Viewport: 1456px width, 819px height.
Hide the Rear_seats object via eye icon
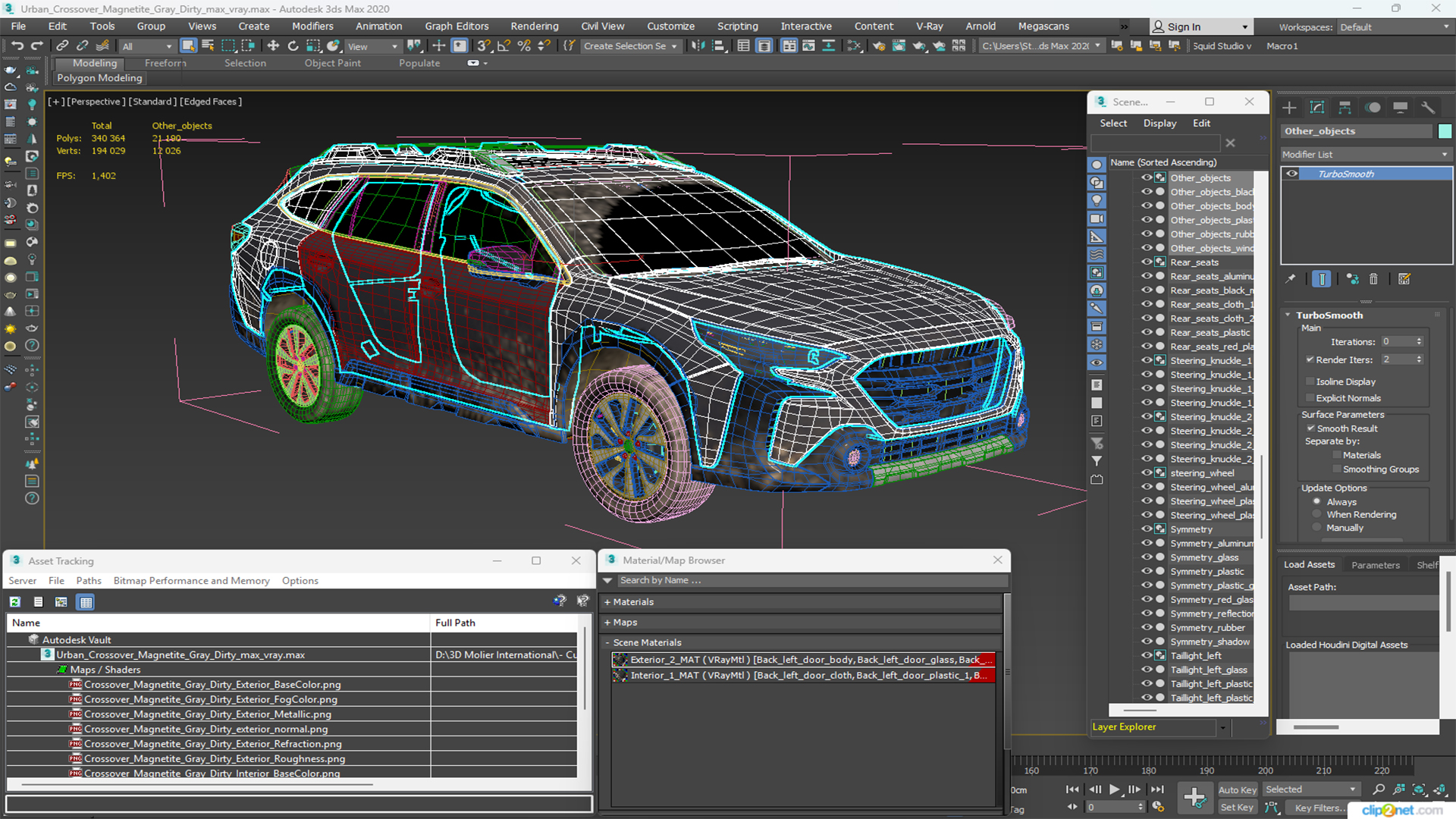1147,262
